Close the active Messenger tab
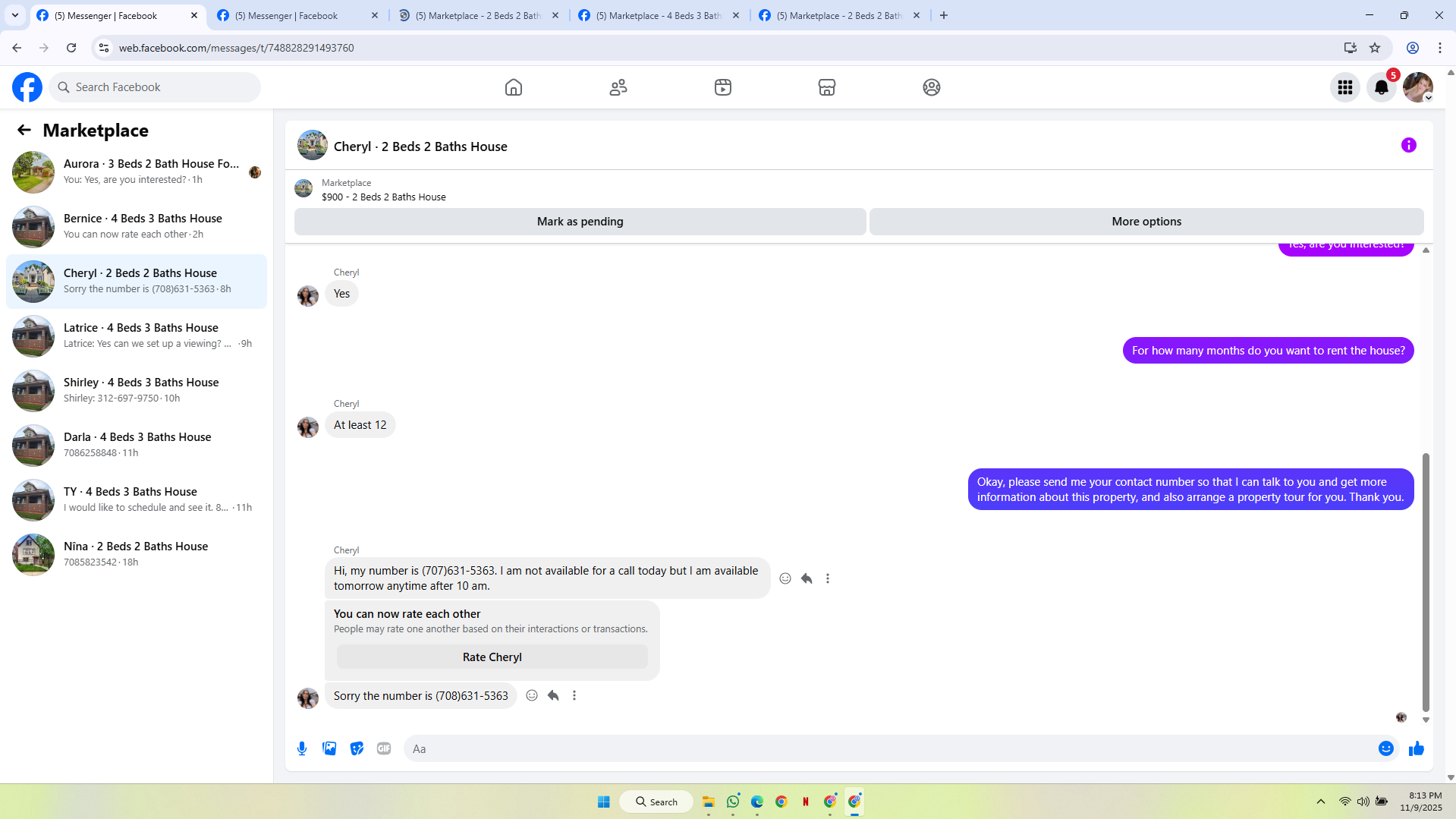1456x819 pixels. (194, 15)
